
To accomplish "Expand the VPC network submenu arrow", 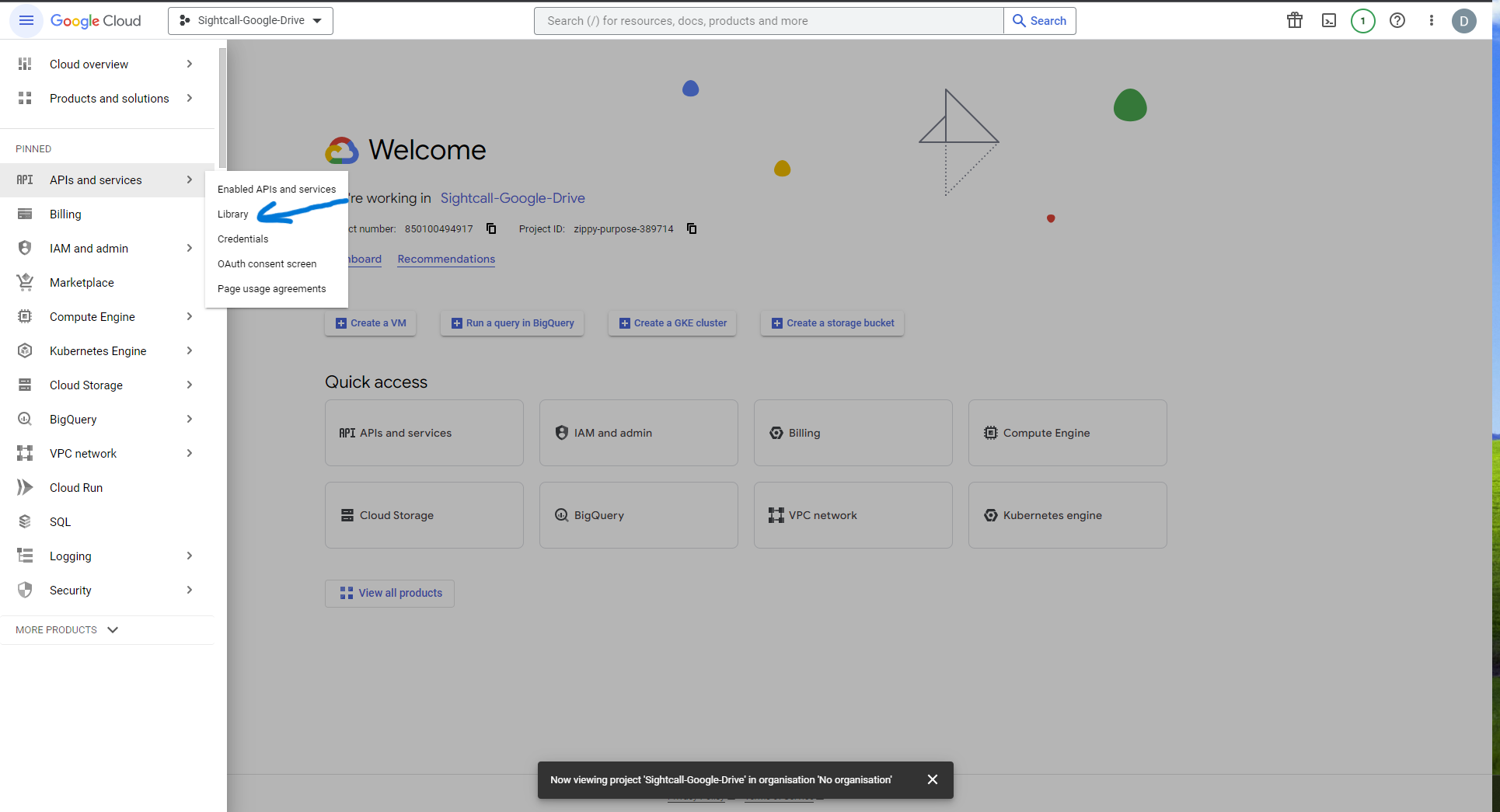I will click(189, 454).
